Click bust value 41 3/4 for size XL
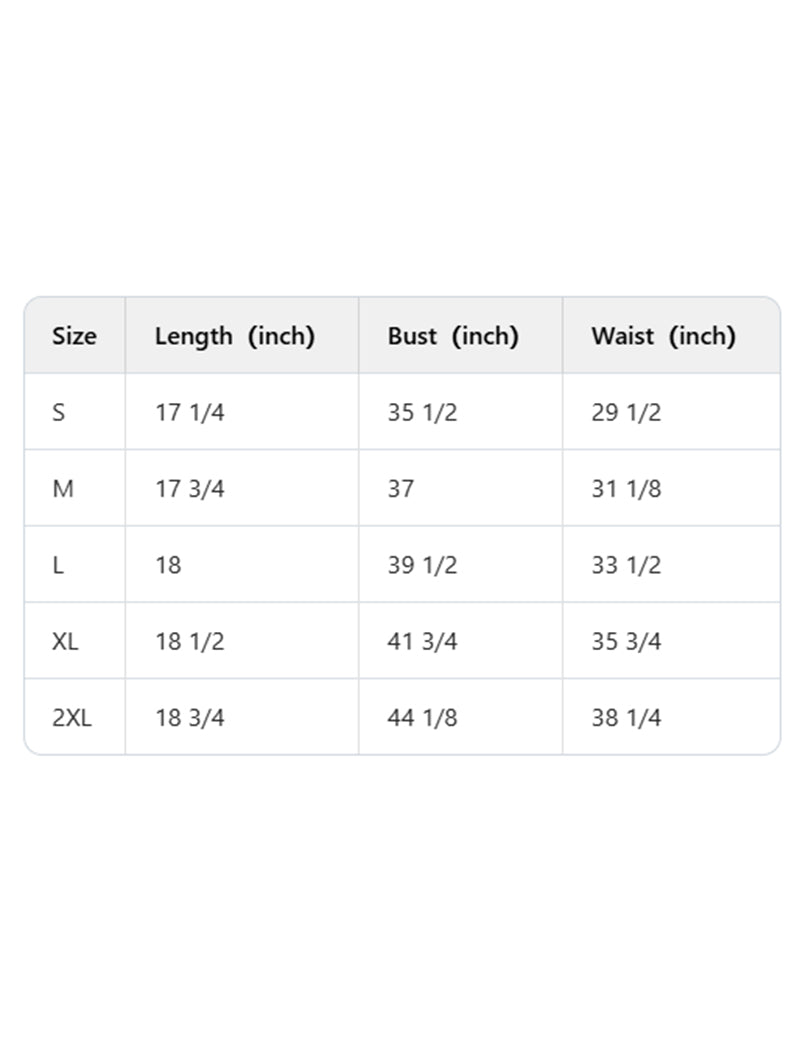 click(x=422, y=641)
